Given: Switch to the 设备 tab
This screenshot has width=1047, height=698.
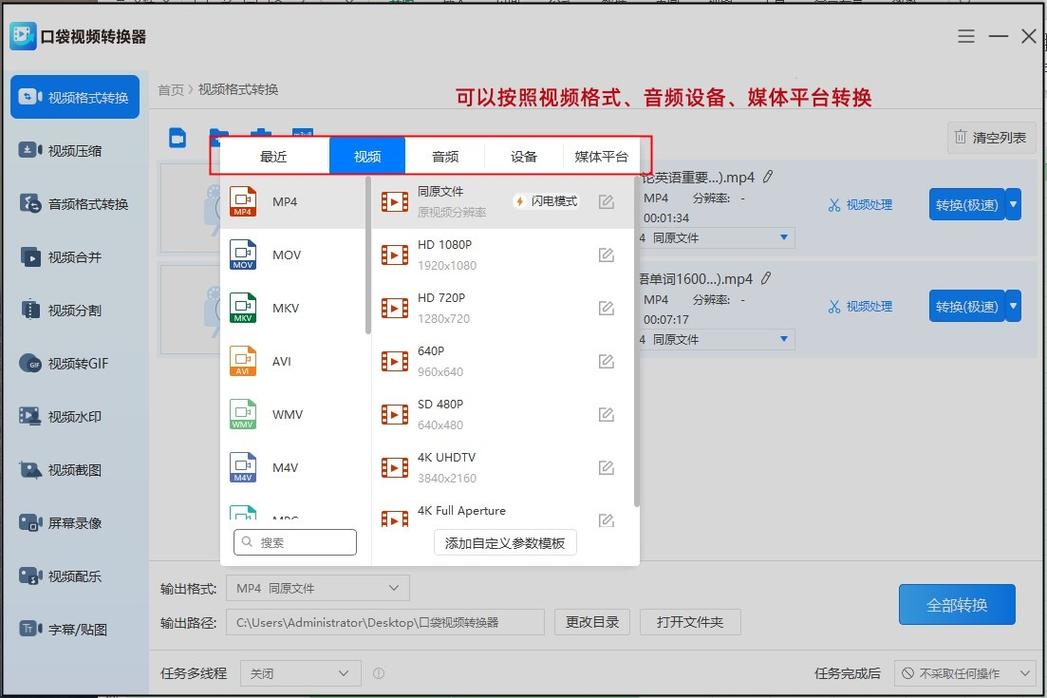Looking at the screenshot, I should (x=524, y=156).
